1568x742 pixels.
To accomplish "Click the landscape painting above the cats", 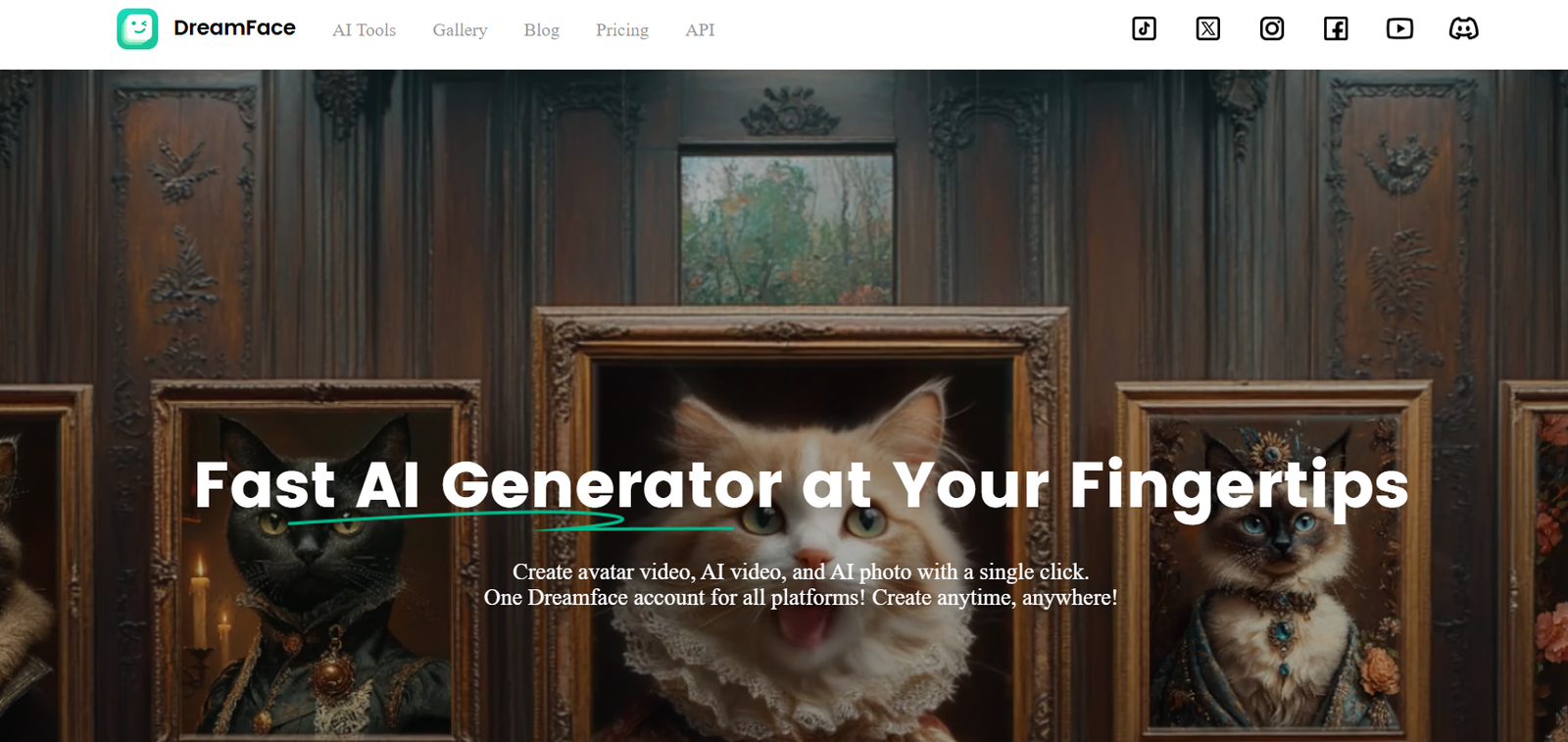I will coord(787,225).
